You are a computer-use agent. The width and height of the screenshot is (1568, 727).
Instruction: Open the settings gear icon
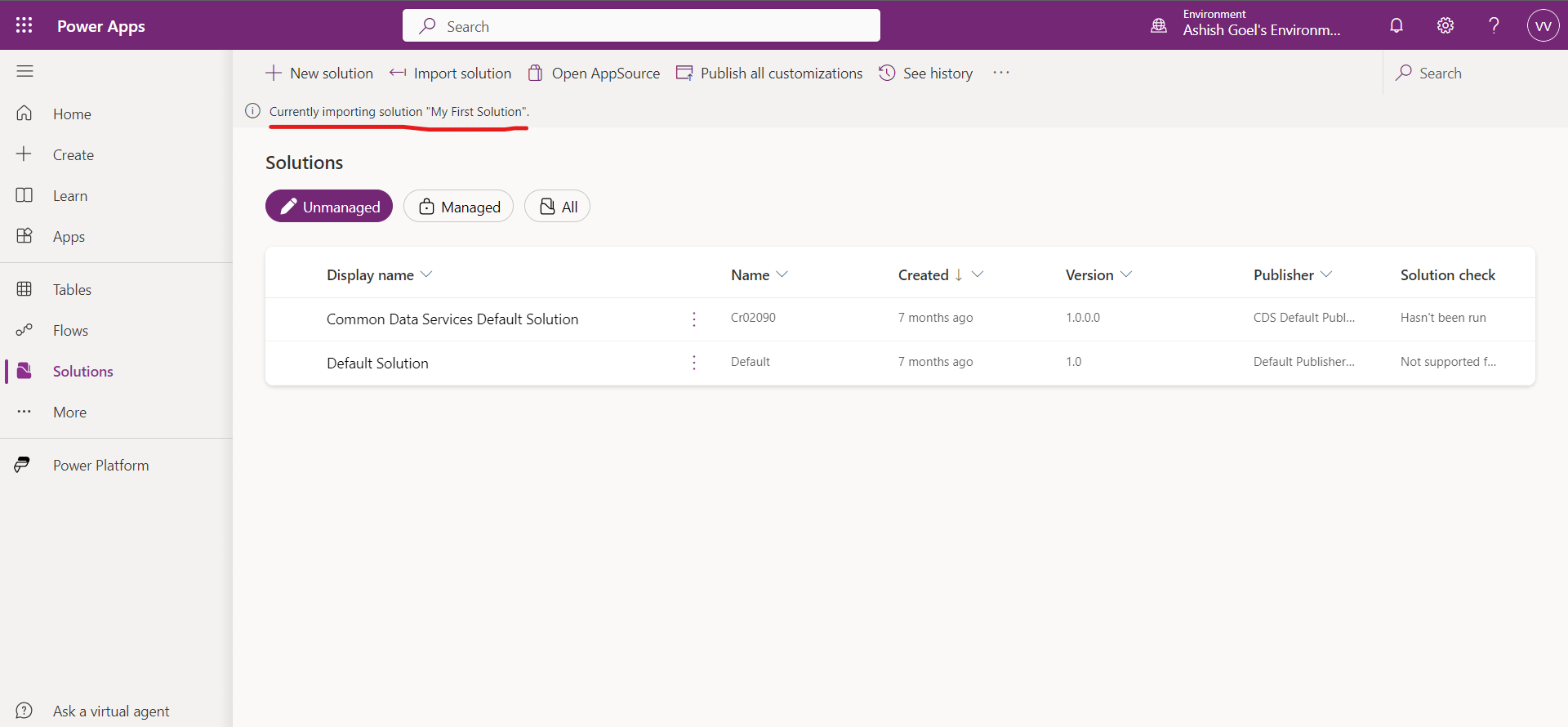pyautogui.click(x=1445, y=25)
